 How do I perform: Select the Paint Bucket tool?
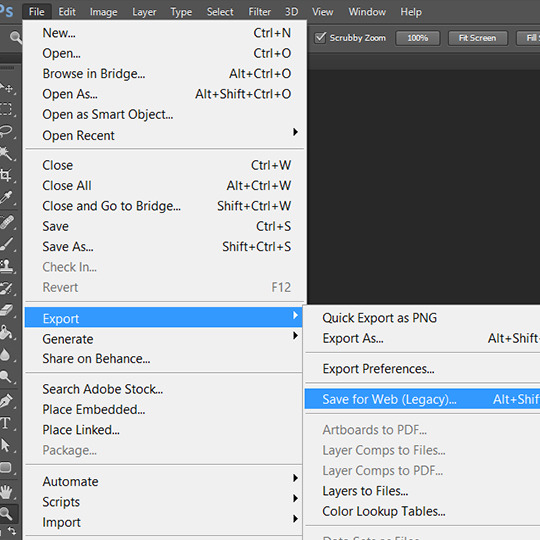click(6, 332)
